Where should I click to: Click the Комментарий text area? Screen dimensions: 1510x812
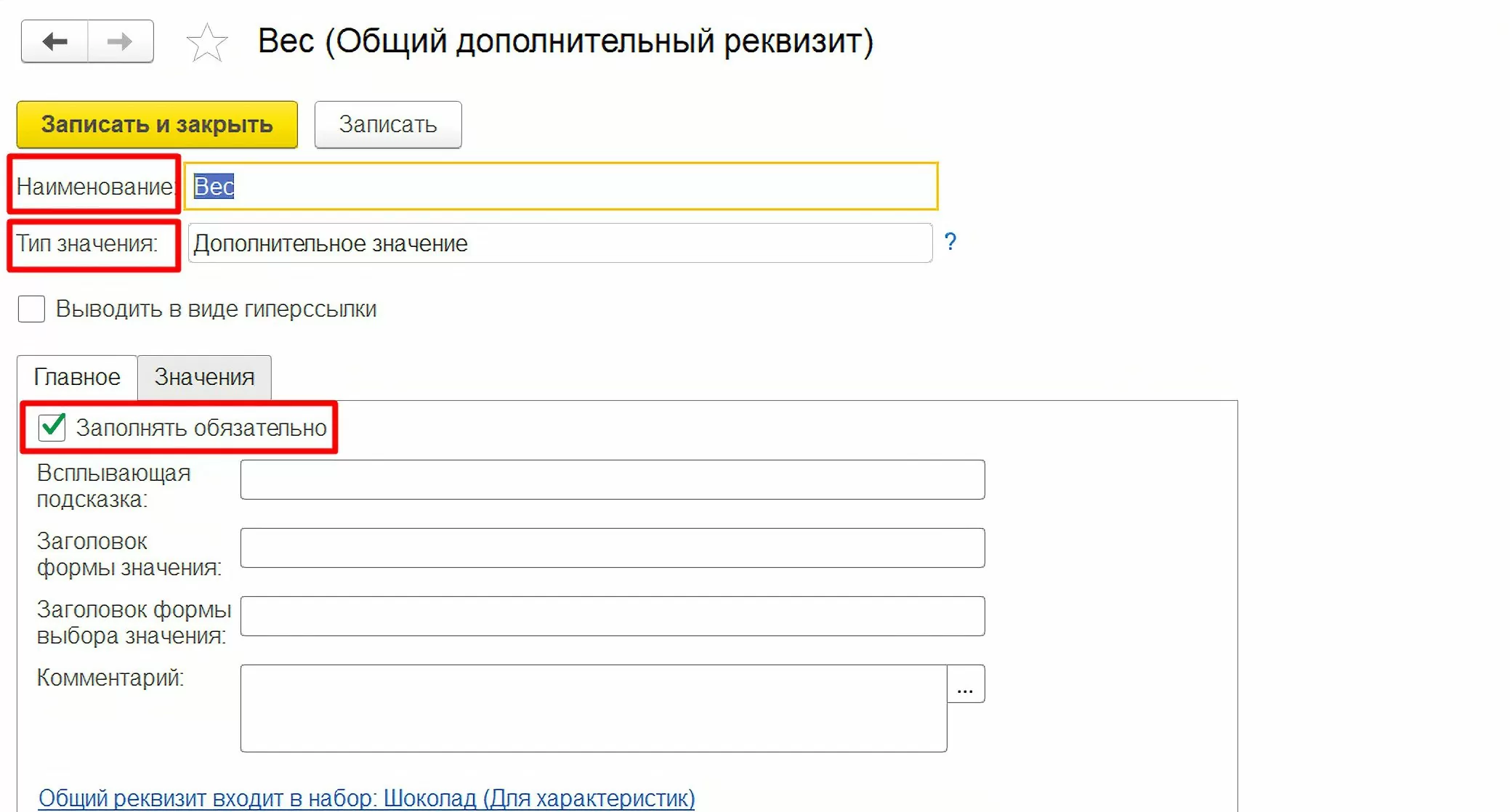(x=594, y=708)
